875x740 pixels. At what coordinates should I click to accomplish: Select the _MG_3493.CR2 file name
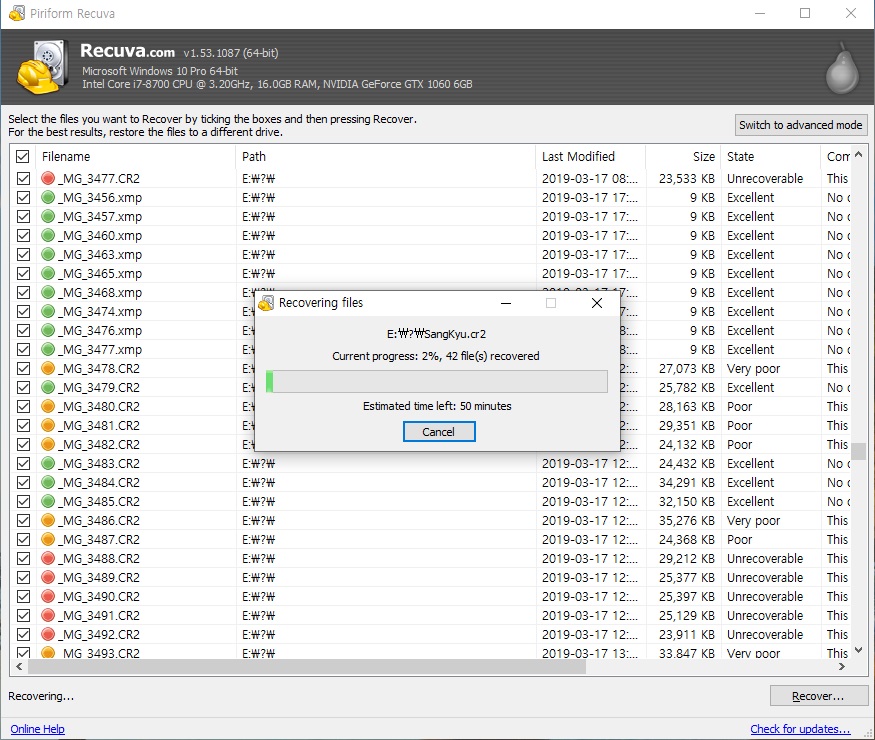pos(99,652)
